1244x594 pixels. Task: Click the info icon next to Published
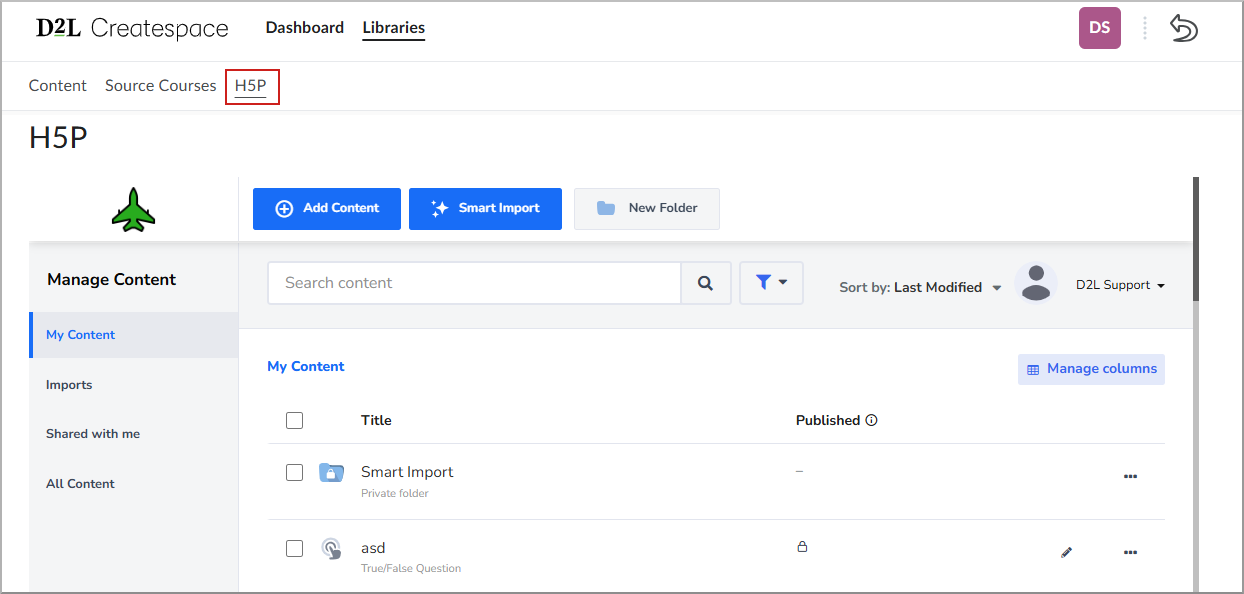click(x=871, y=420)
